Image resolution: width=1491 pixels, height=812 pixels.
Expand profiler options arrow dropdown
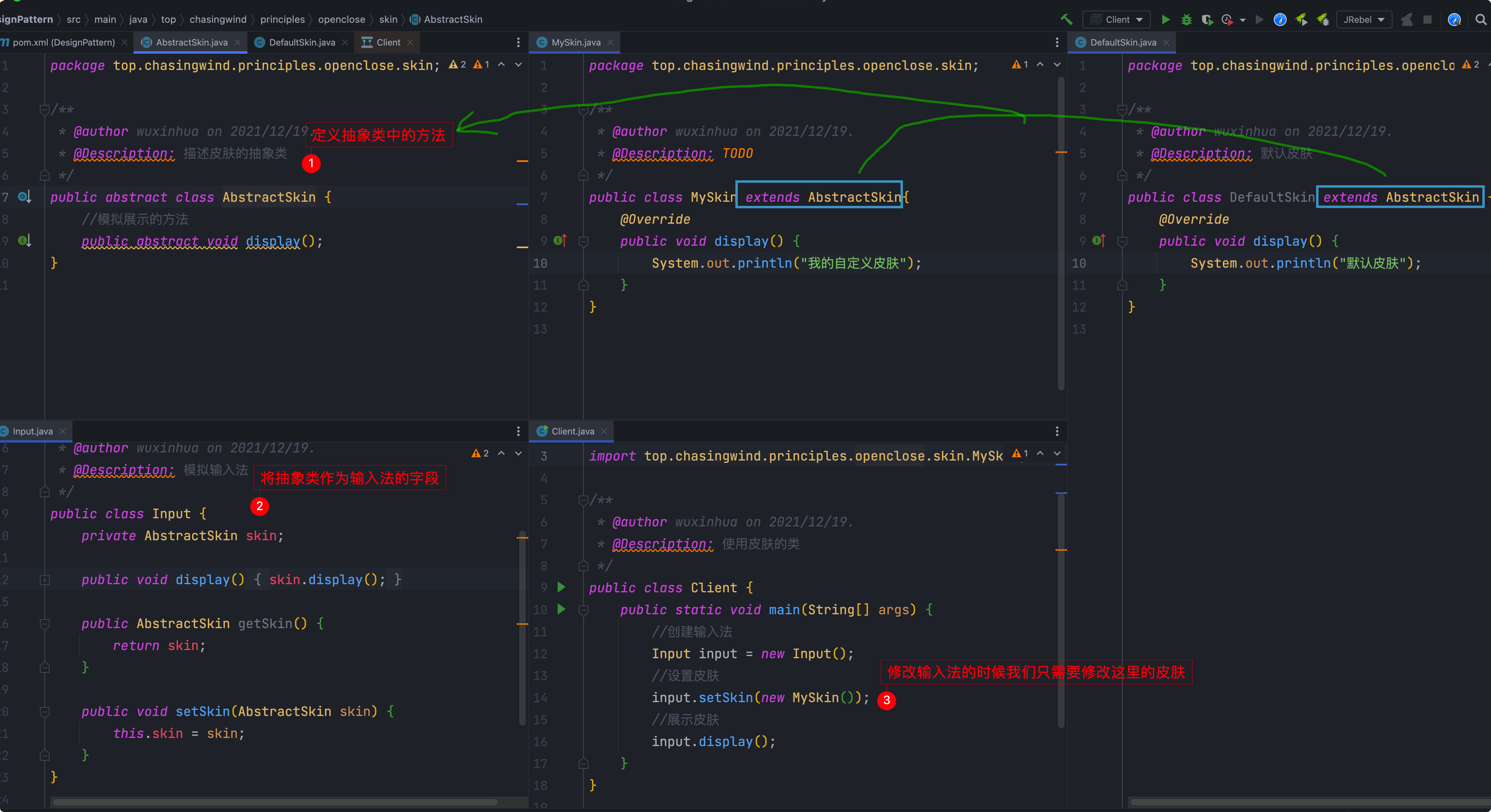(1243, 20)
